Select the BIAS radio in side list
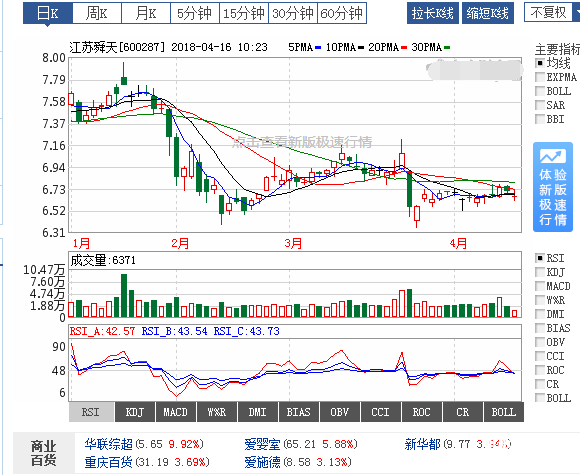This screenshot has height=475, width=580. coord(540,328)
